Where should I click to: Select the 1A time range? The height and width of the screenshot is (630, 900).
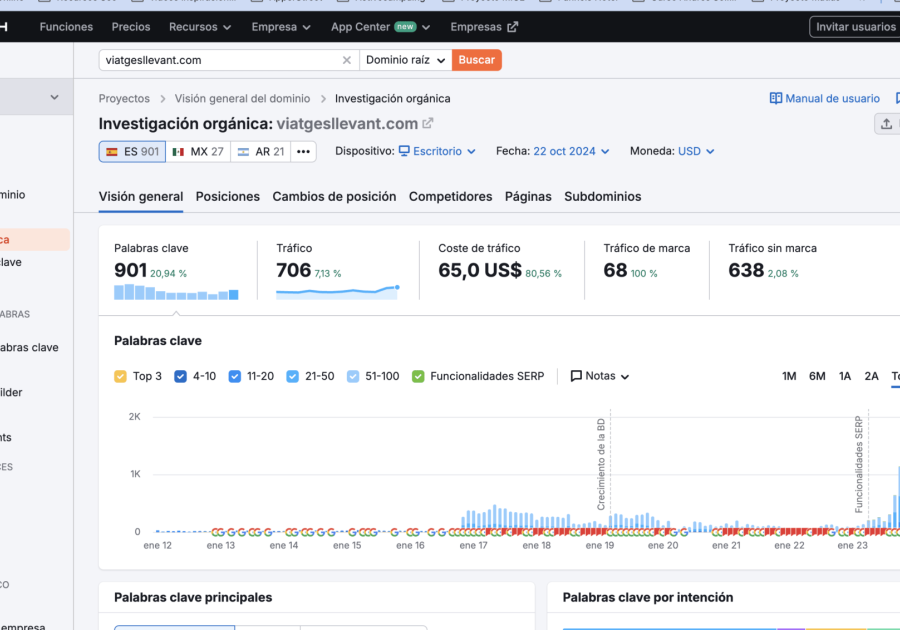pos(845,376)
